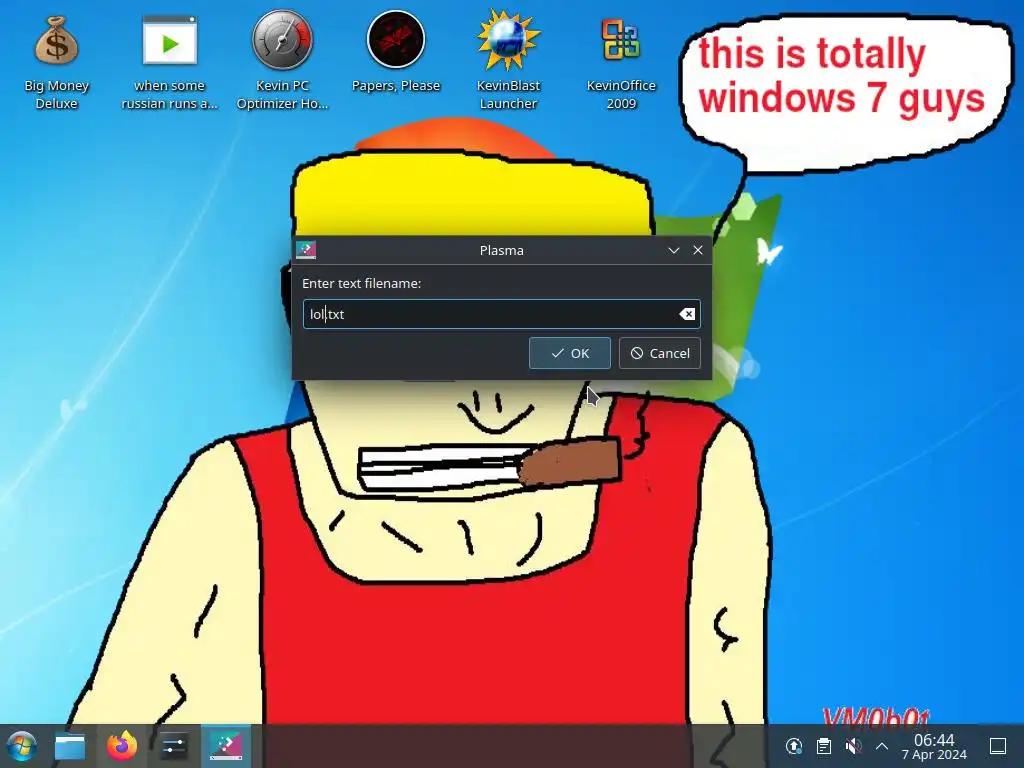Open the clock showing 06:44
This screenshot has width=1024, height=768.
(934, 746)
